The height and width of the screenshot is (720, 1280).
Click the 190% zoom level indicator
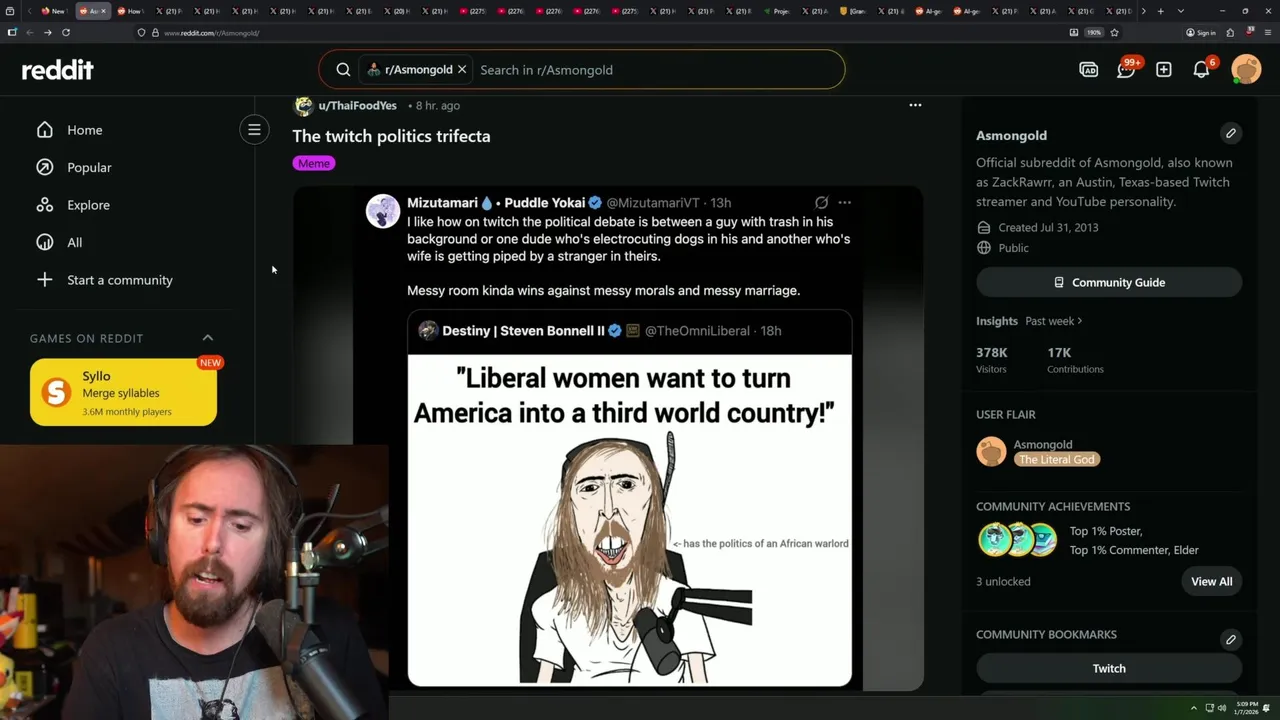tap(1094, 32)
